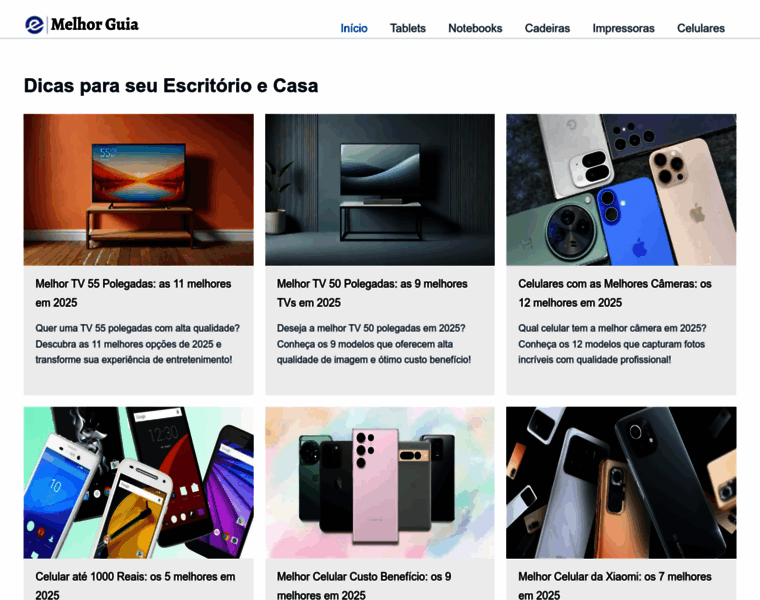The height and width of the screenshot is (600, 760).
Task: Select Cadeiras in the navigation bar
Action: coord(547,28)
